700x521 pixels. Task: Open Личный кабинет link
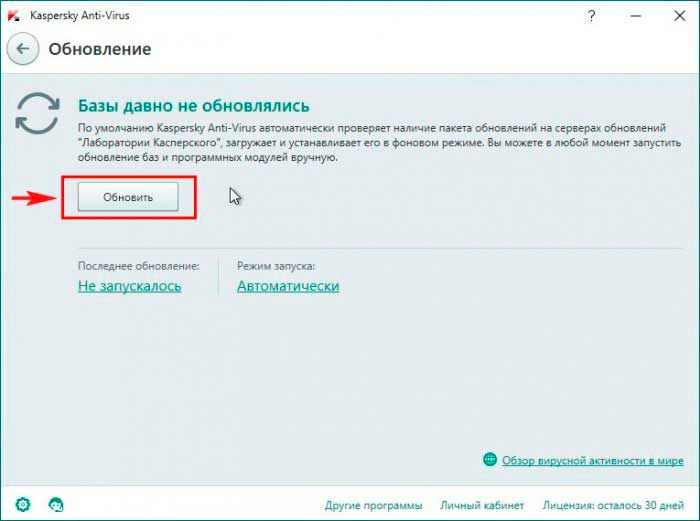pos(482,505)
